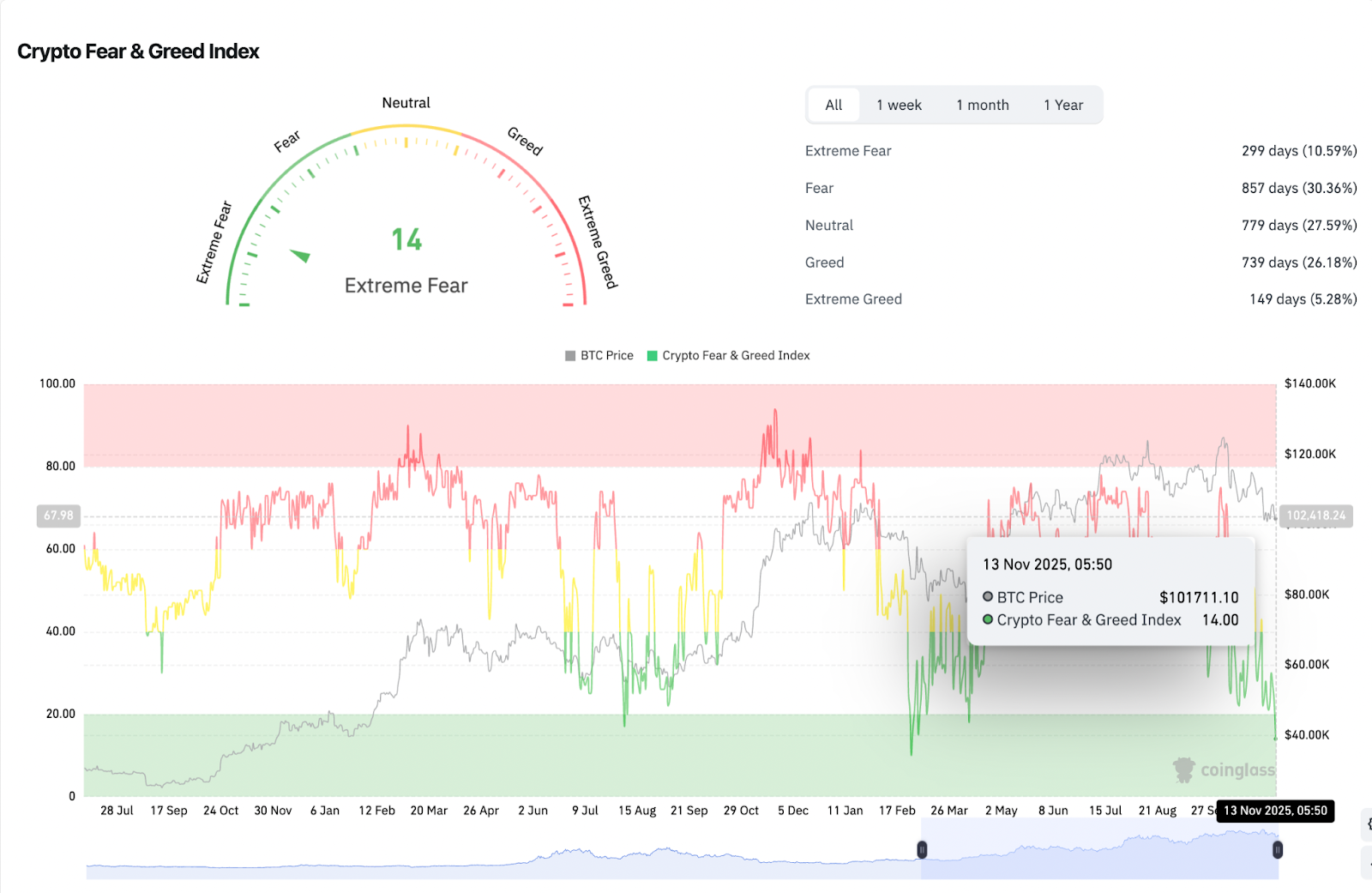Click the Extreme Greed statistics row label
Viewport: 1372px width, 893px height.
(x=853, y=299)
